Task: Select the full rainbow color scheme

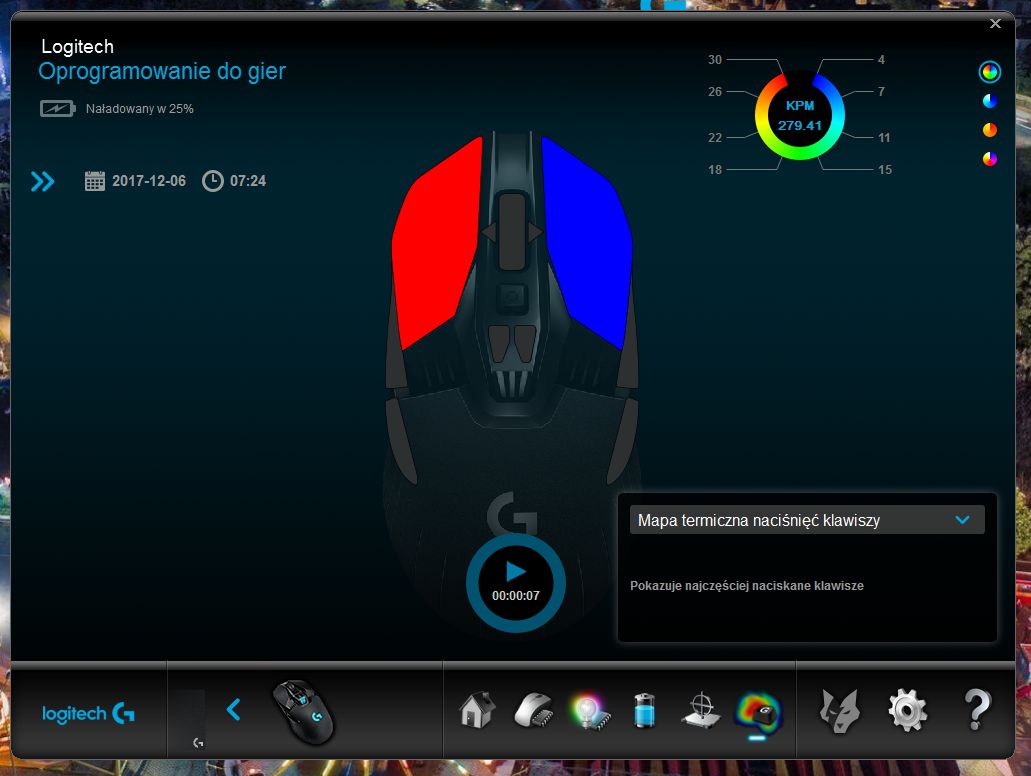Action: coord(990,72)
